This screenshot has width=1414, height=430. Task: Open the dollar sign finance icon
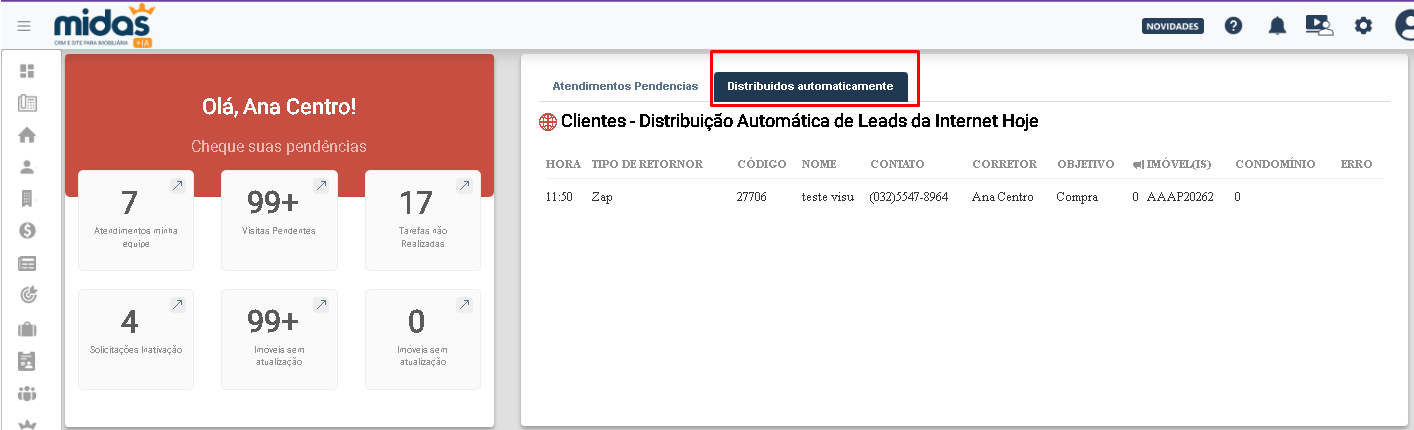[27, 231]
